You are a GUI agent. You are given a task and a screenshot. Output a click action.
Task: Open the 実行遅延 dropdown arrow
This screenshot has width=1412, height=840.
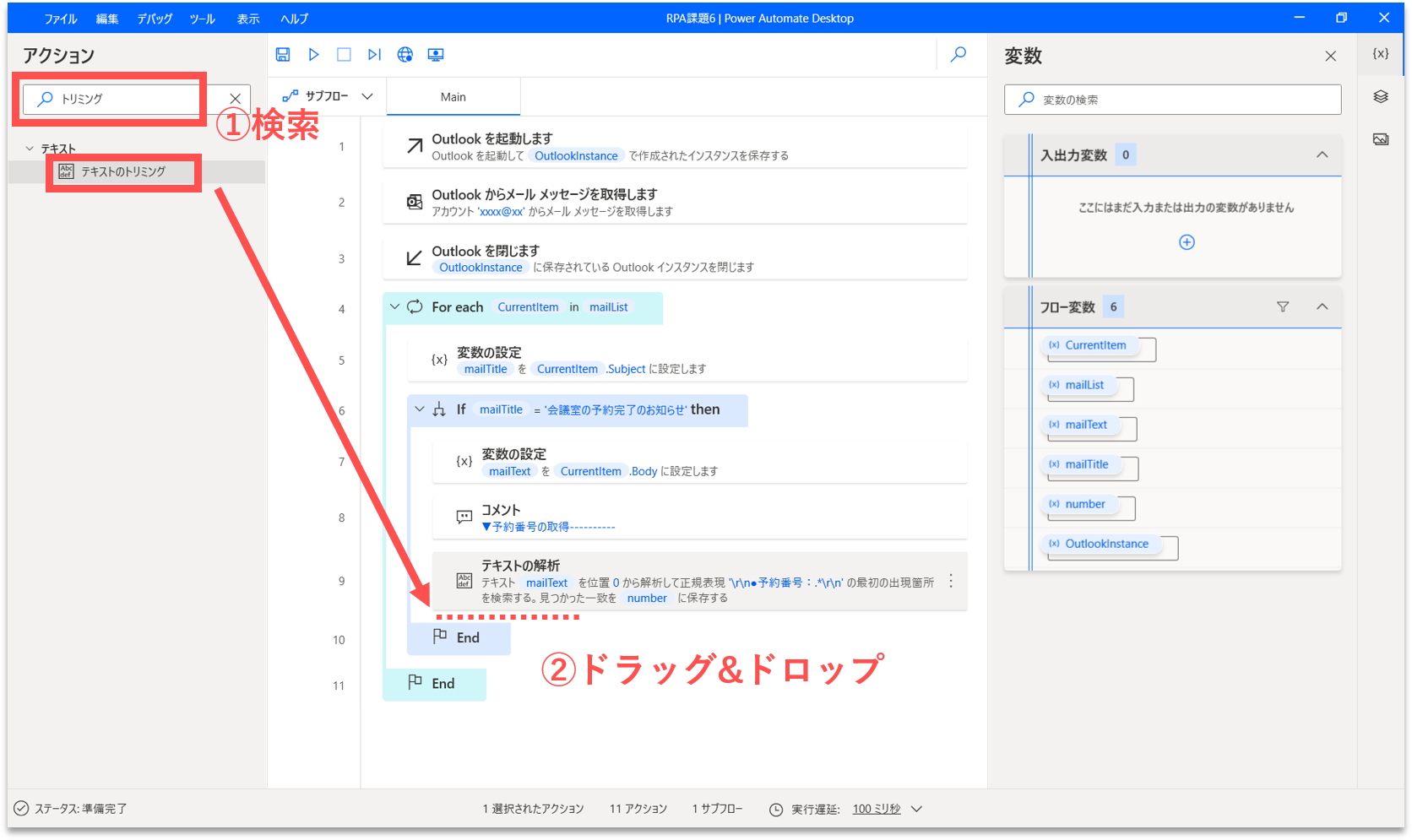coord(917,809)
